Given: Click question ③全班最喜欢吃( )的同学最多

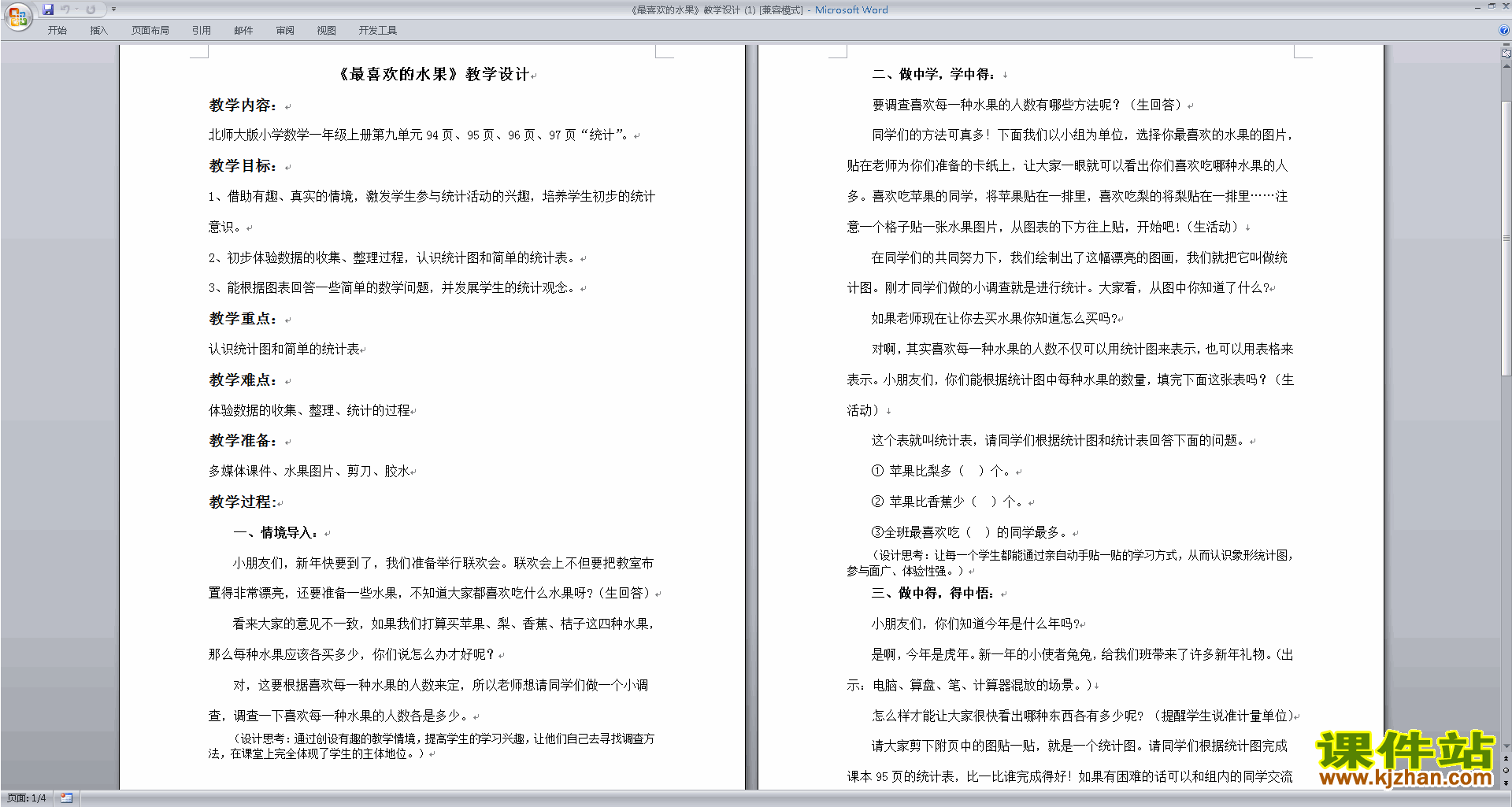Looking at the screenshot, I should point(970,532).
